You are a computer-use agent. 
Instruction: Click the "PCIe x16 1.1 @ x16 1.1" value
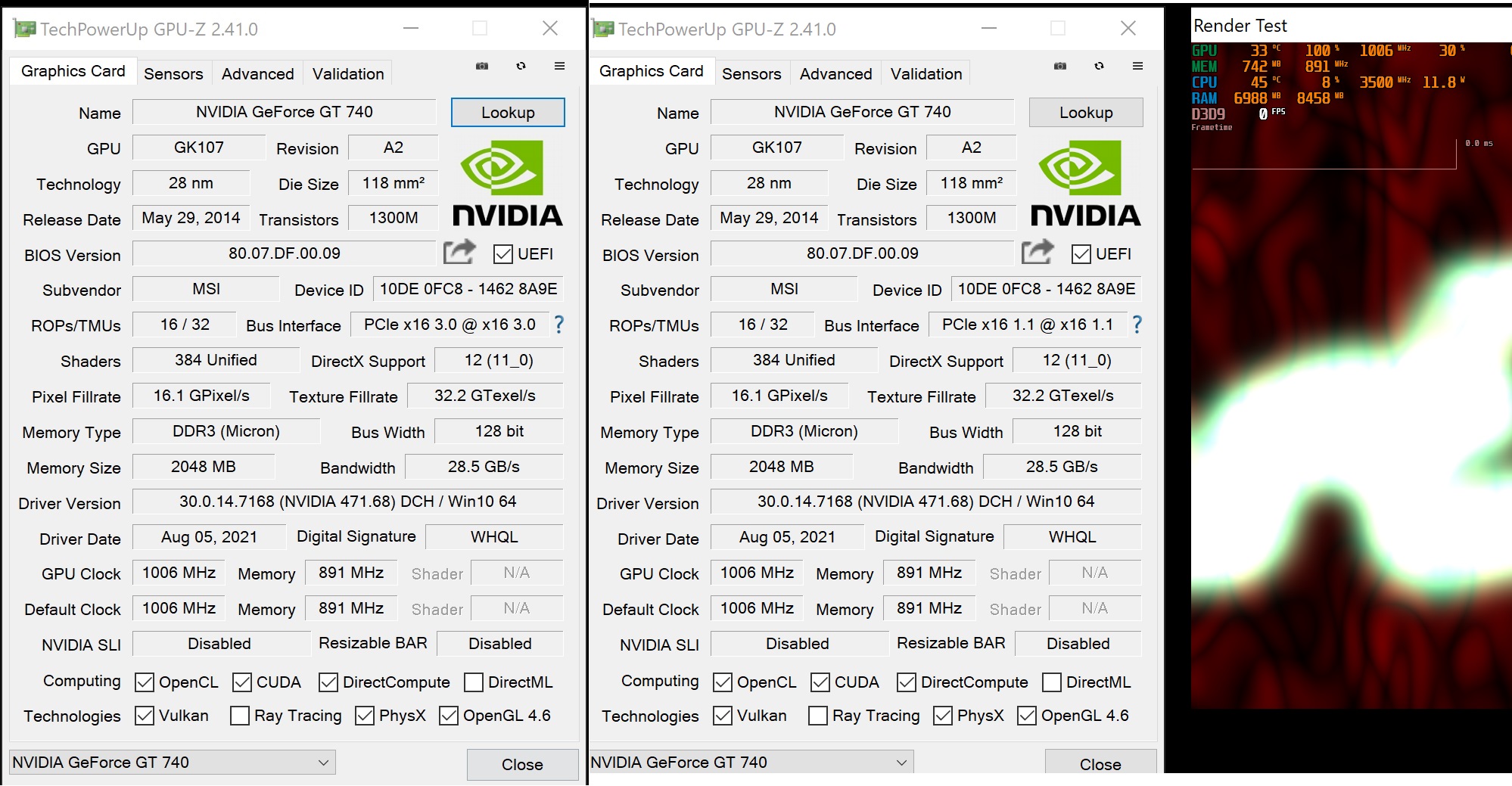1028,325
